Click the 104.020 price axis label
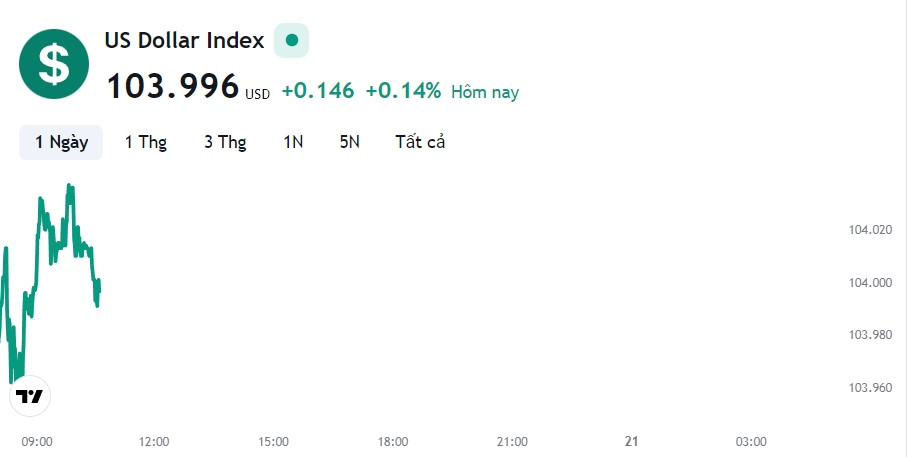 point(870,230)
